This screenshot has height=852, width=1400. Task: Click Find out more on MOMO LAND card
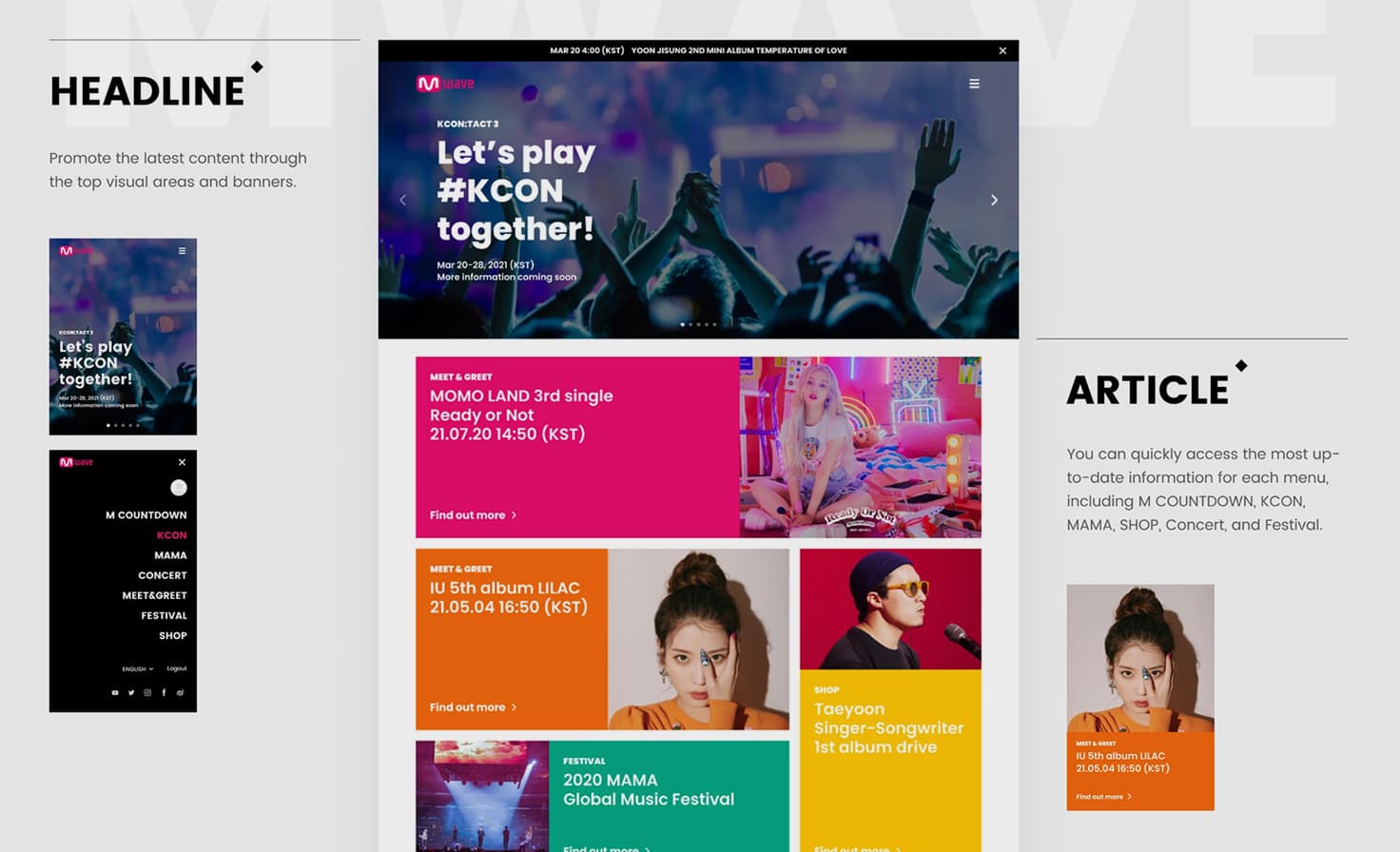tap(473, 514)
